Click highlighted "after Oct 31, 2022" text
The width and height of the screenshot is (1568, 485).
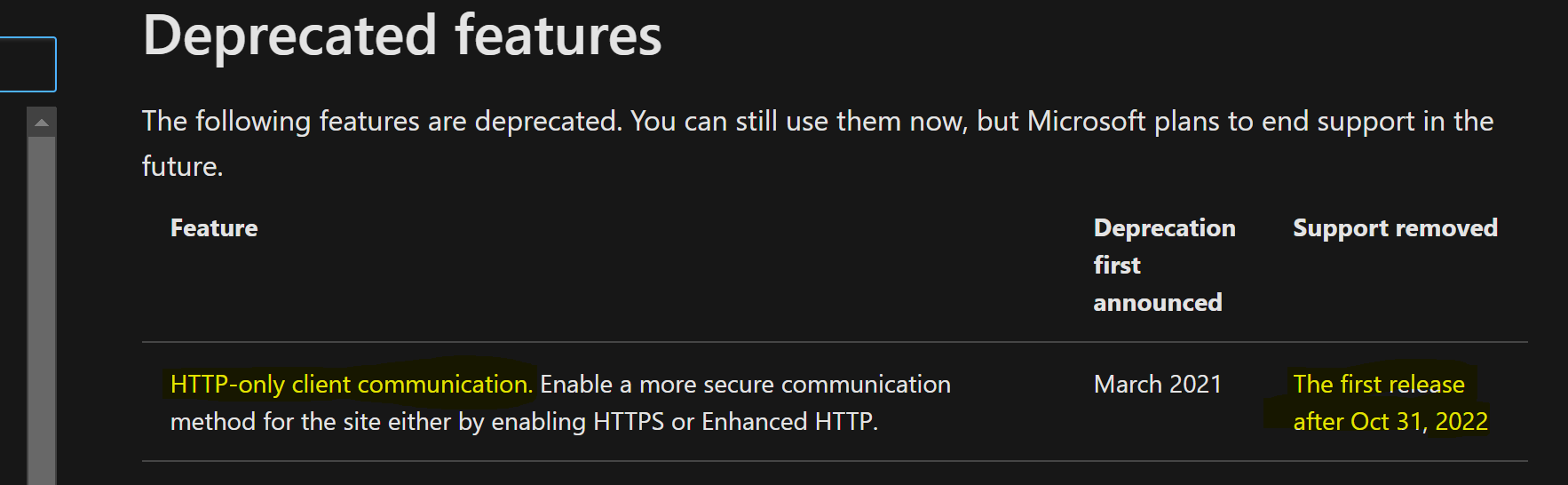coord(1390,421)
